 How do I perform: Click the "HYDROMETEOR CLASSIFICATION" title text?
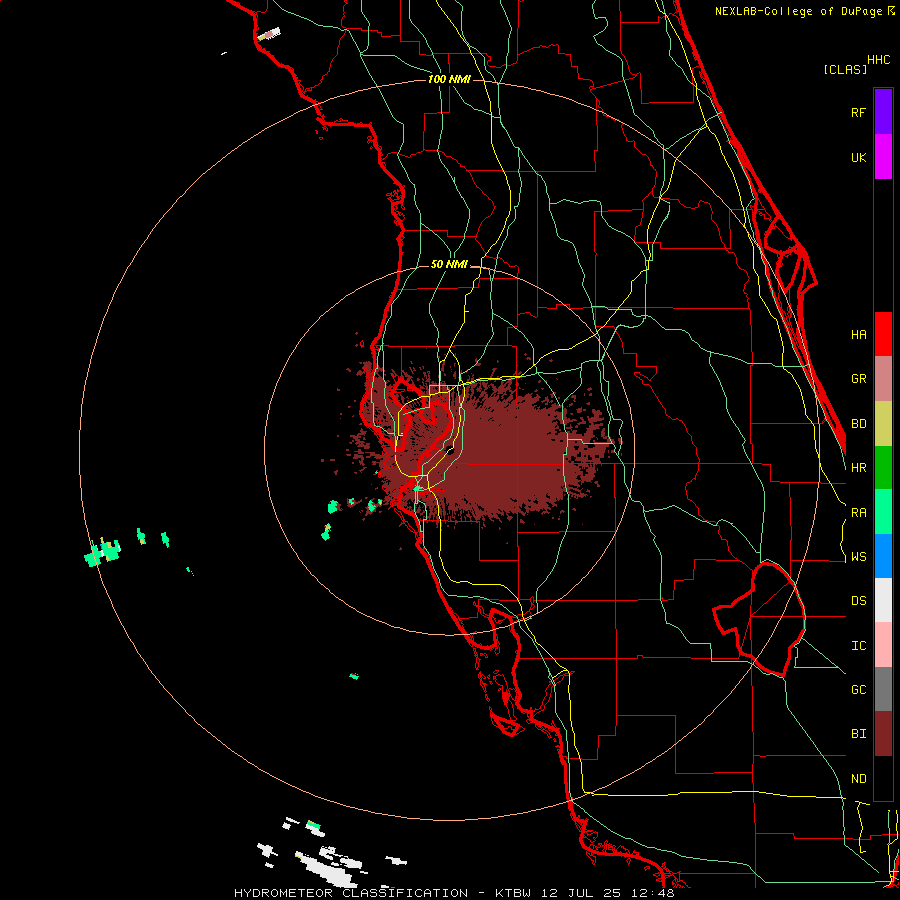351,893
